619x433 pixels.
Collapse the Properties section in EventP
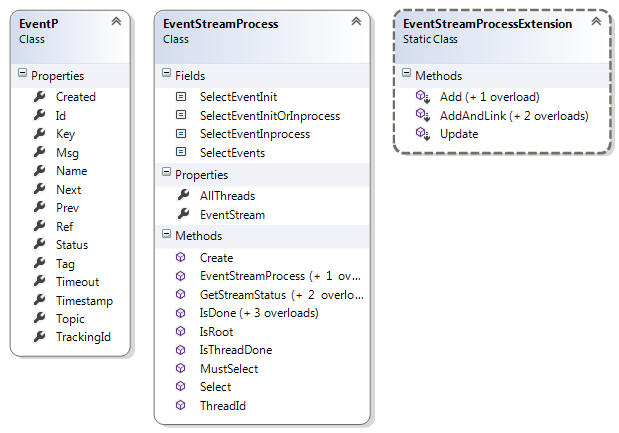[x=23, y=73]
